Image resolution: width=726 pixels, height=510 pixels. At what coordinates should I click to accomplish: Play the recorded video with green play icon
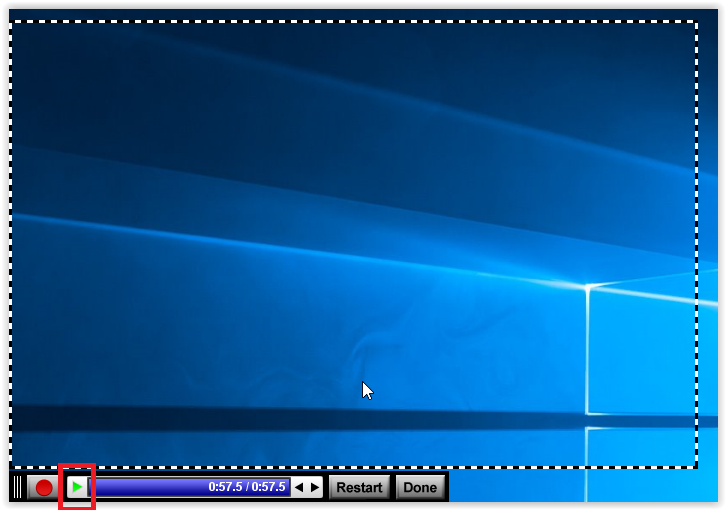77,487
